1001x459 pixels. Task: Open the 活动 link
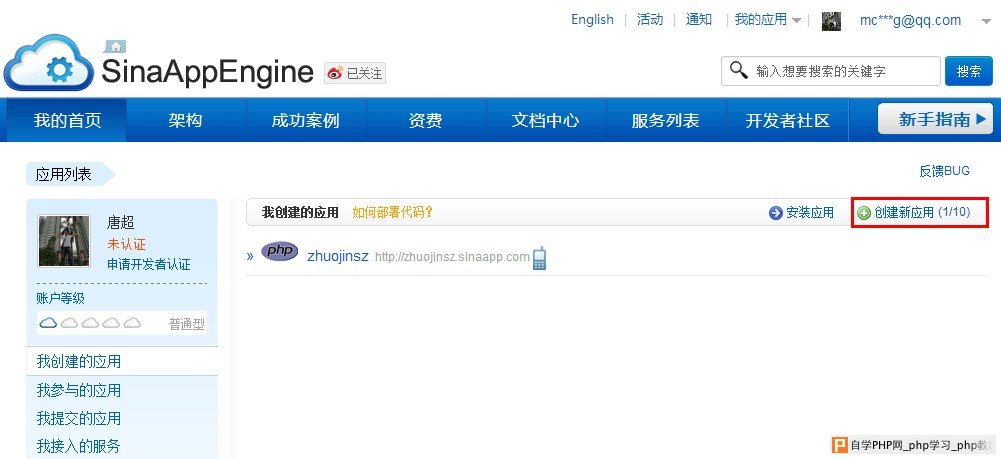[650, 20]
